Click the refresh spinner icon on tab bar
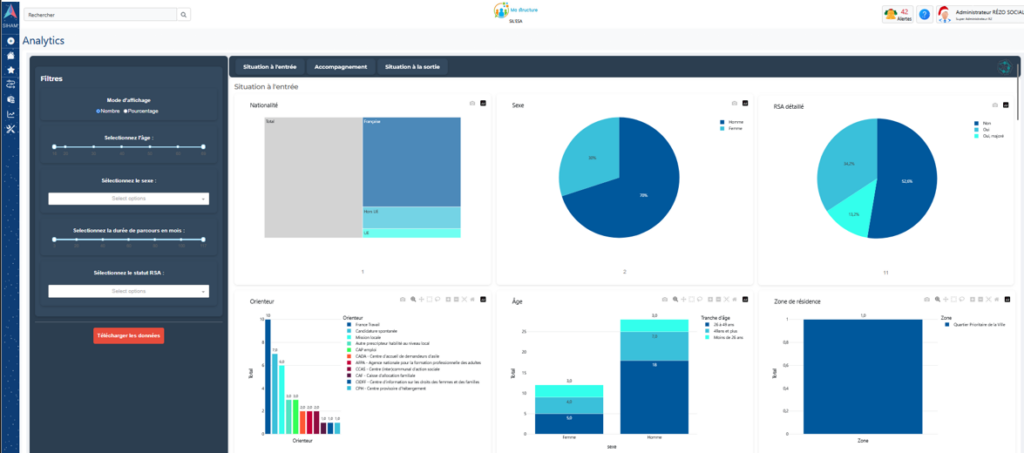 1003,67
